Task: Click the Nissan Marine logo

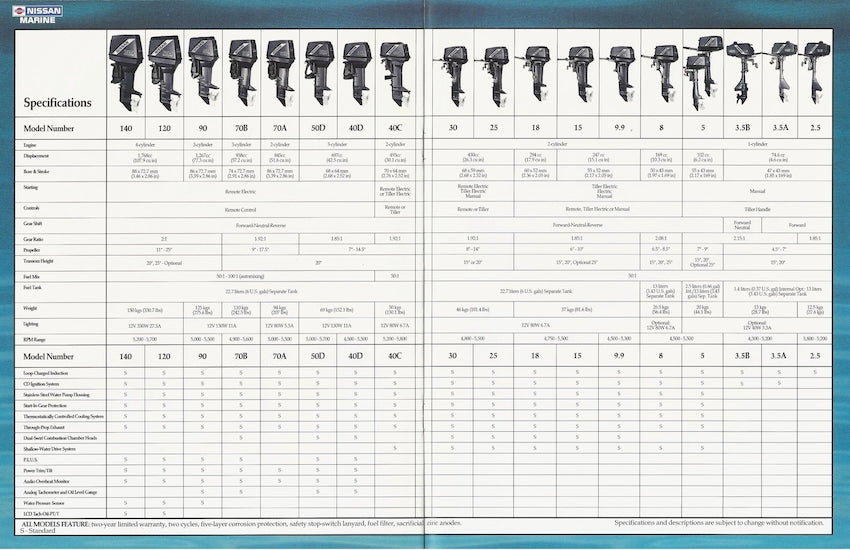Action: tap(37, 15)
